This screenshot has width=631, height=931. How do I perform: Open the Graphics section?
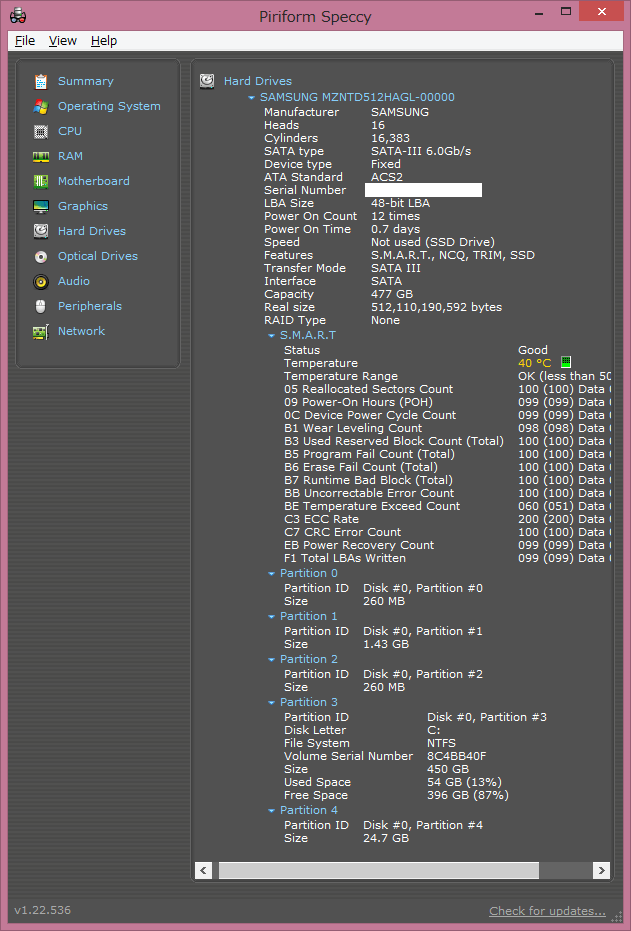[83, 206]
